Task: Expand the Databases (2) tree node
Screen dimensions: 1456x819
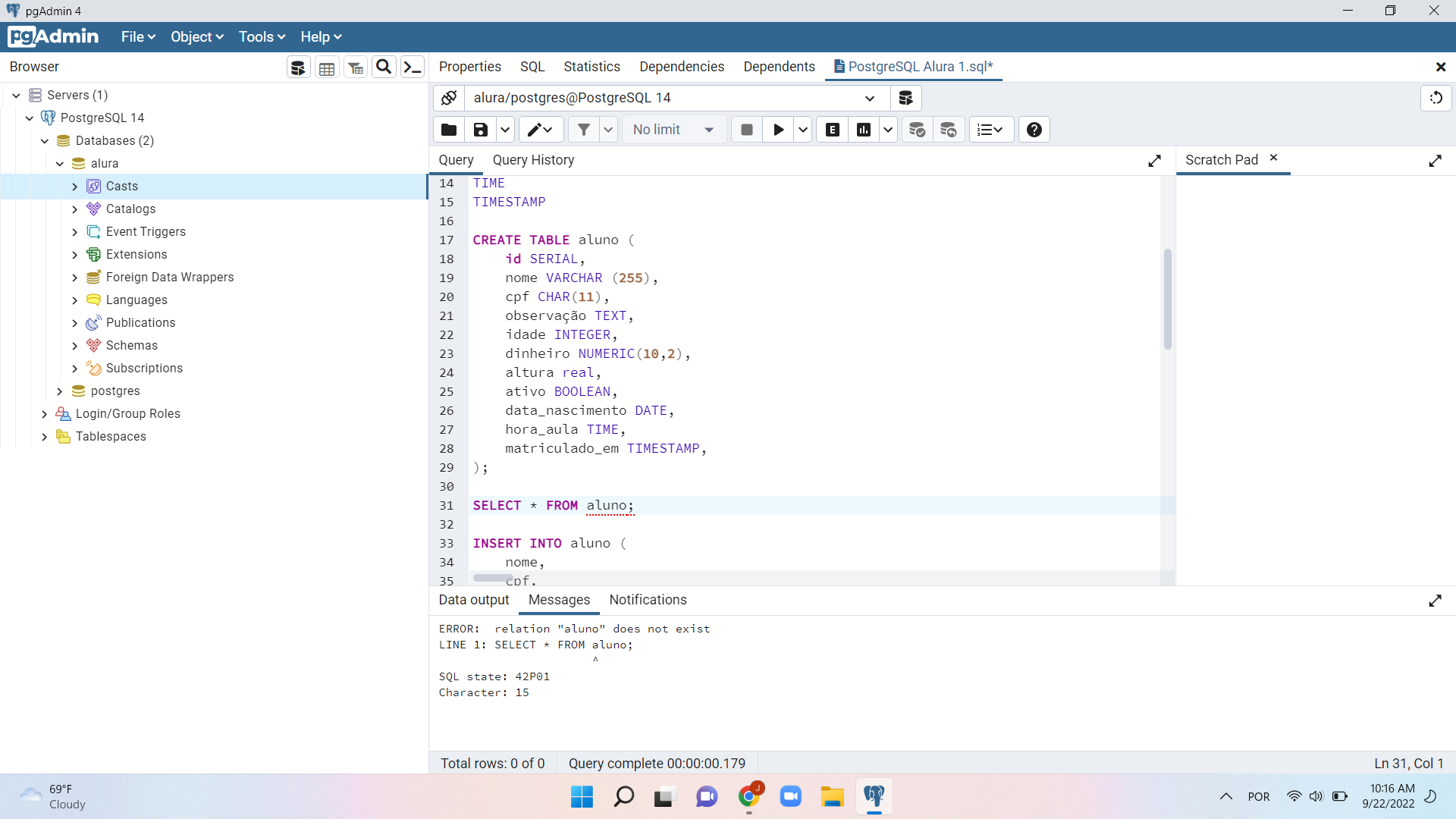Action: (x=45, y=140)
